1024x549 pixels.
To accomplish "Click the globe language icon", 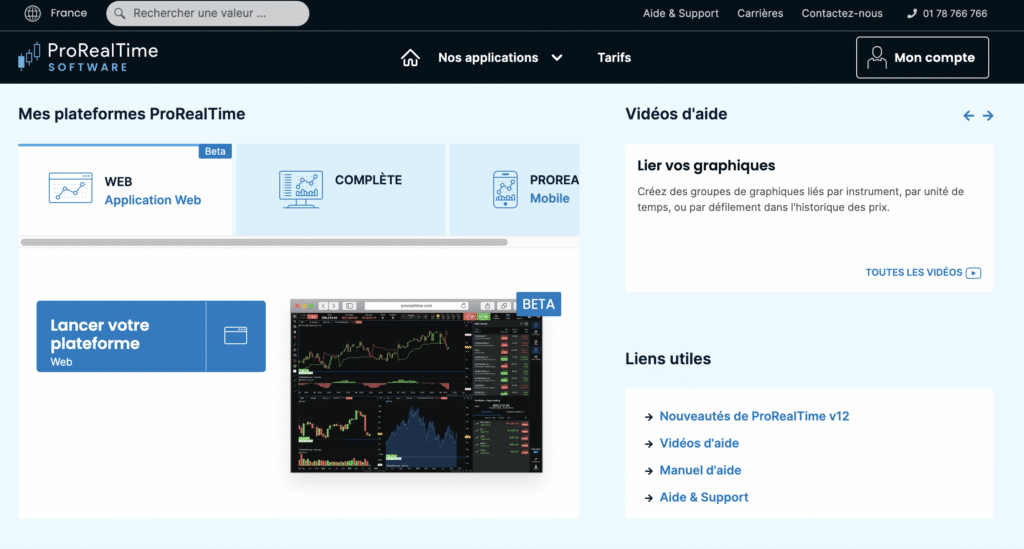I will click(32, 13).
